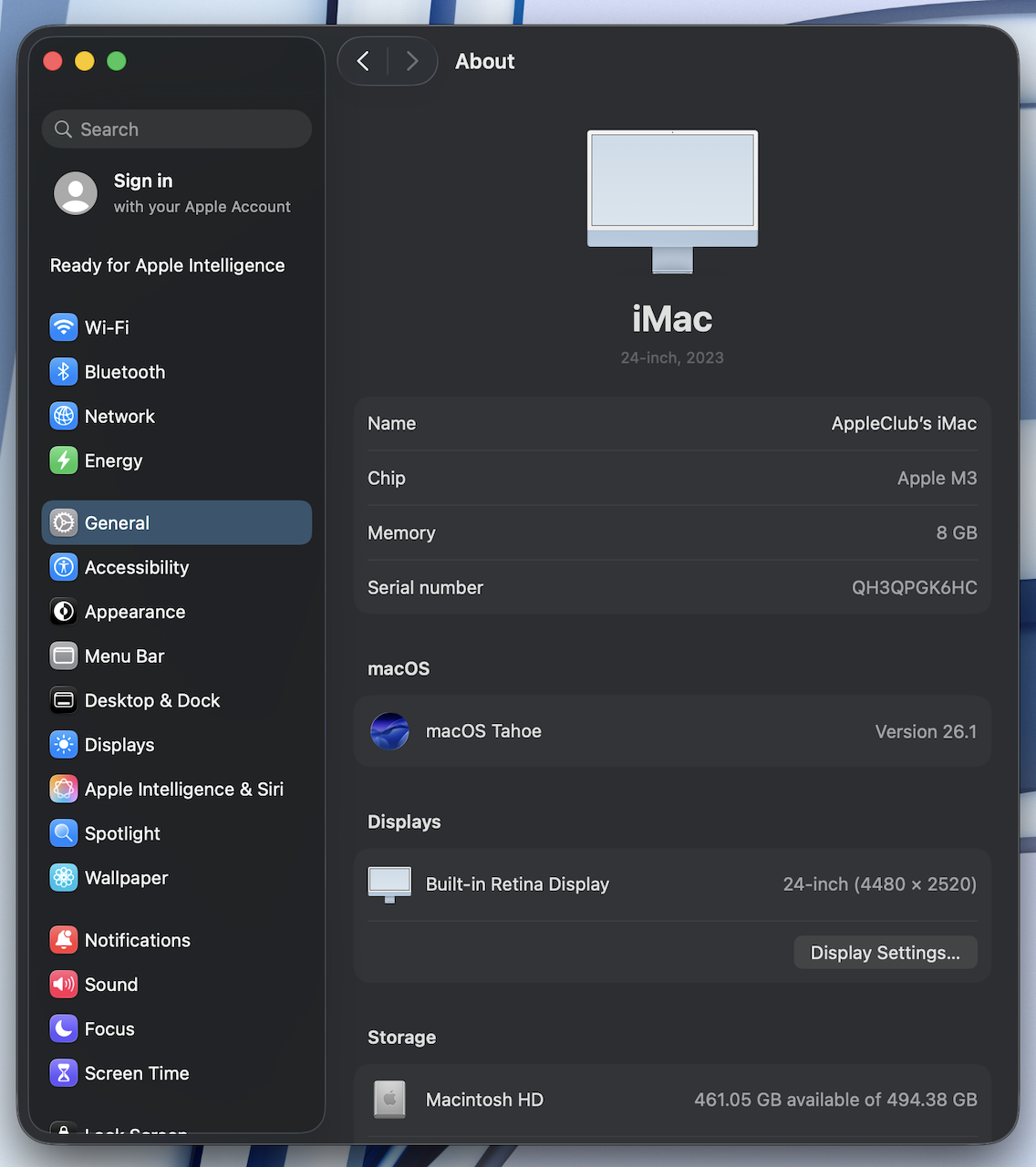
Task: Switch to Desktop & Dock pane
Action: (151, 701)
